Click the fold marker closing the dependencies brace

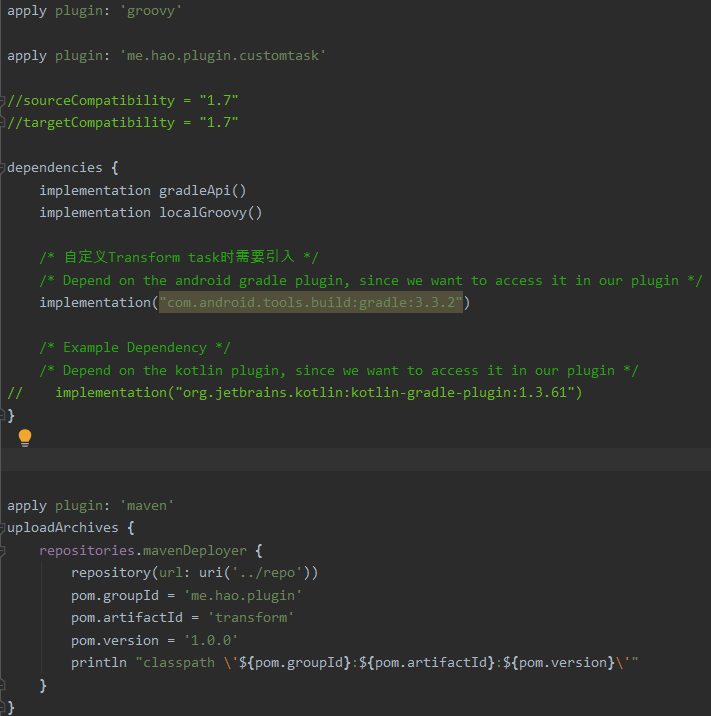tap(2, 415)
